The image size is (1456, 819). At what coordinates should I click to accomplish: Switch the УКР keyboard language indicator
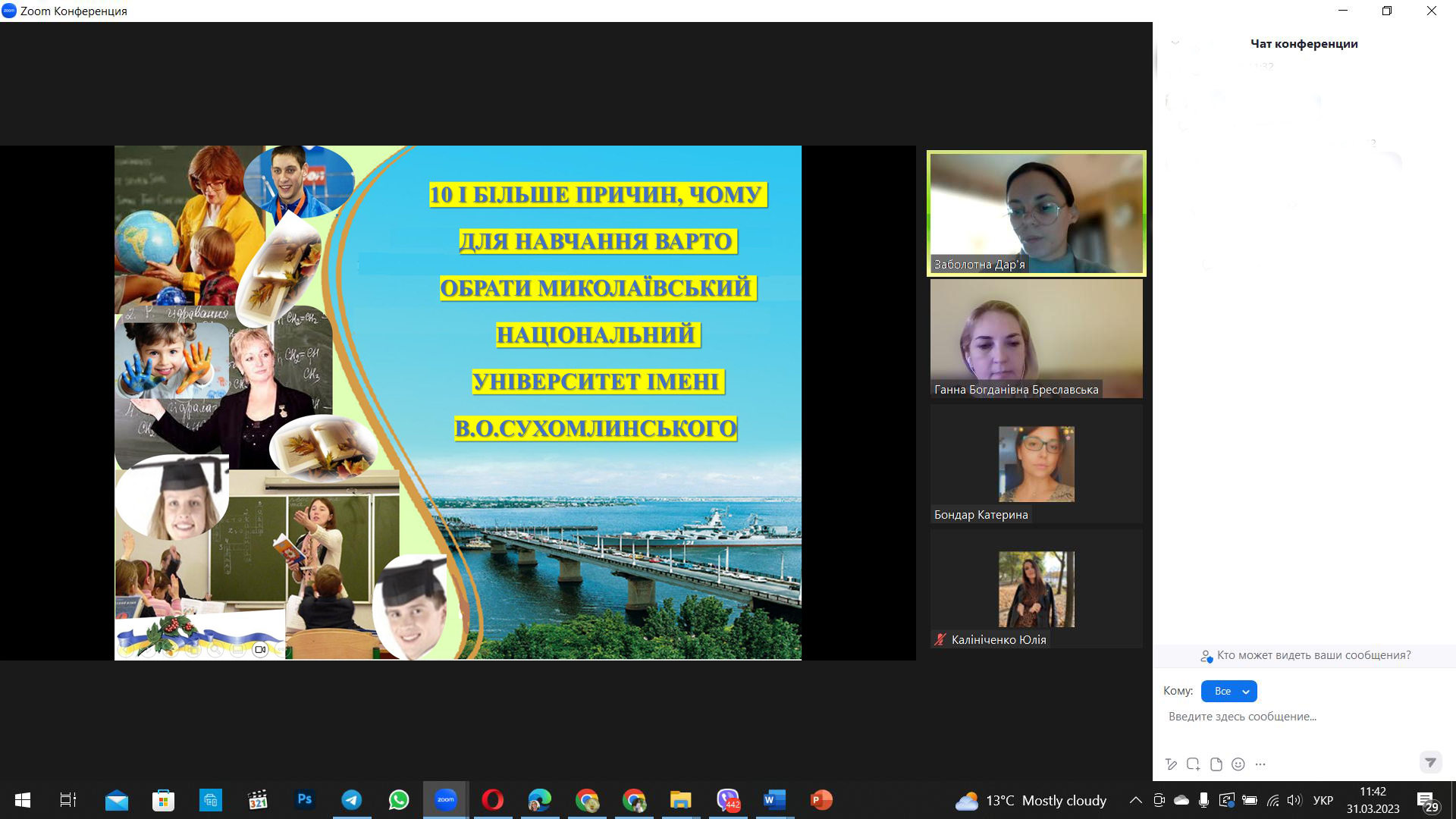click(x=1323, y=800)
